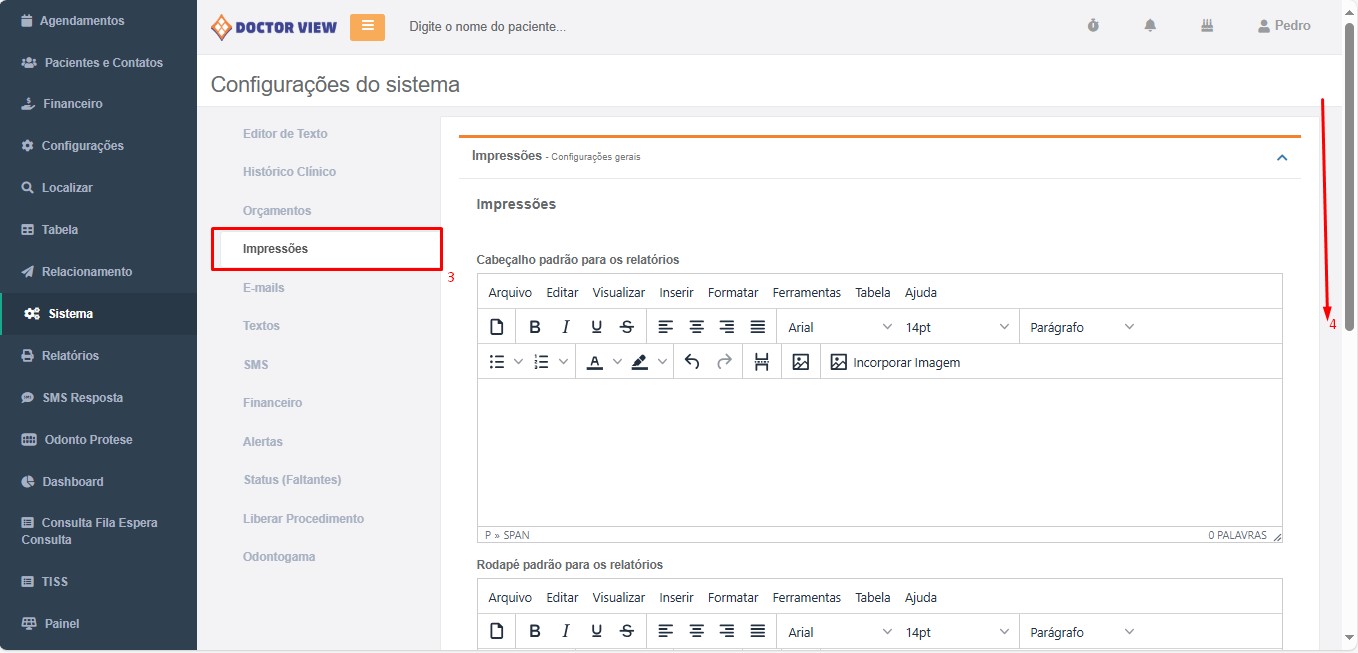Collapse the Impressões panel with the chevron
The width and height of the screenshot is (1358, 653).
click(x=1282, y=157)
